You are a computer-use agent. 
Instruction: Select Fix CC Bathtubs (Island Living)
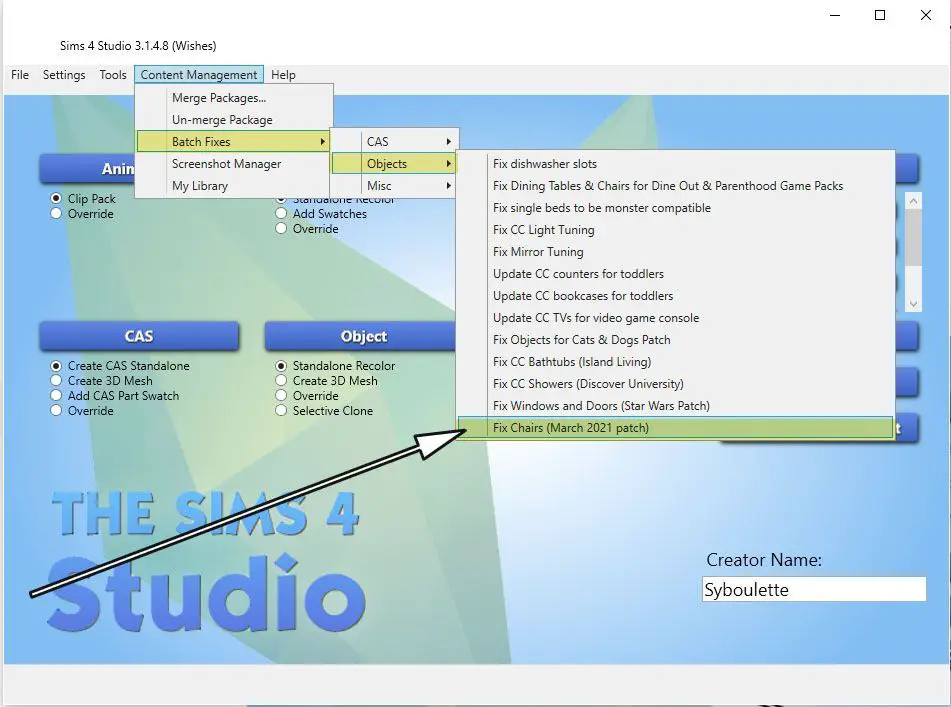(676, 361)
